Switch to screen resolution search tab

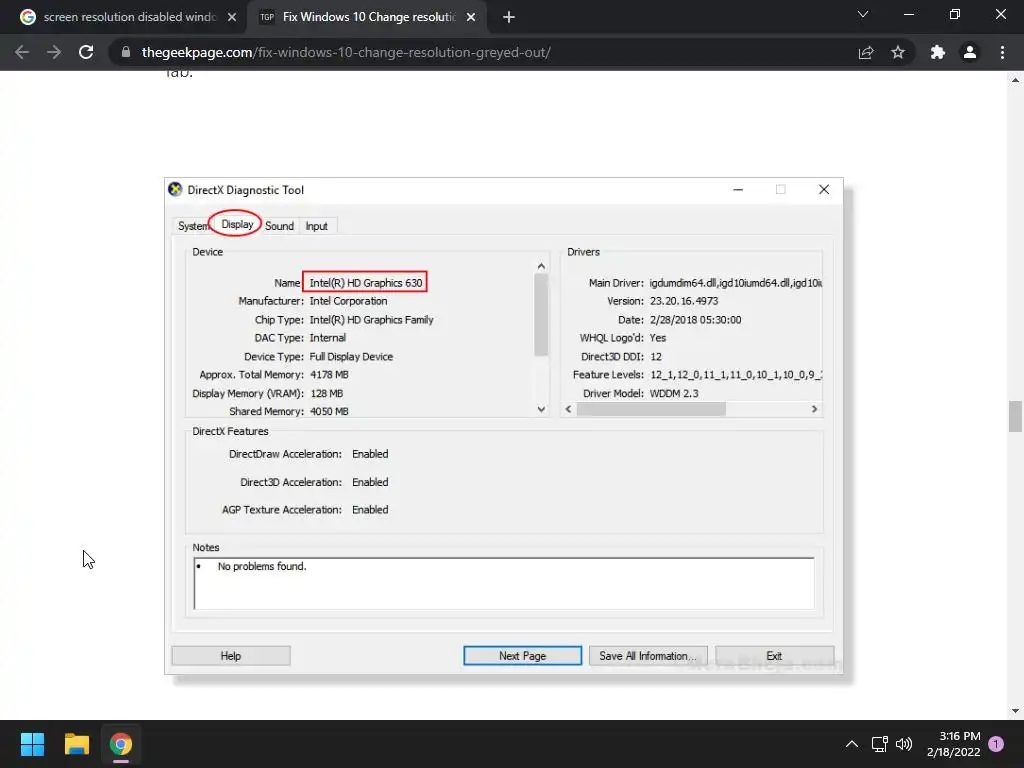(129, 17)
